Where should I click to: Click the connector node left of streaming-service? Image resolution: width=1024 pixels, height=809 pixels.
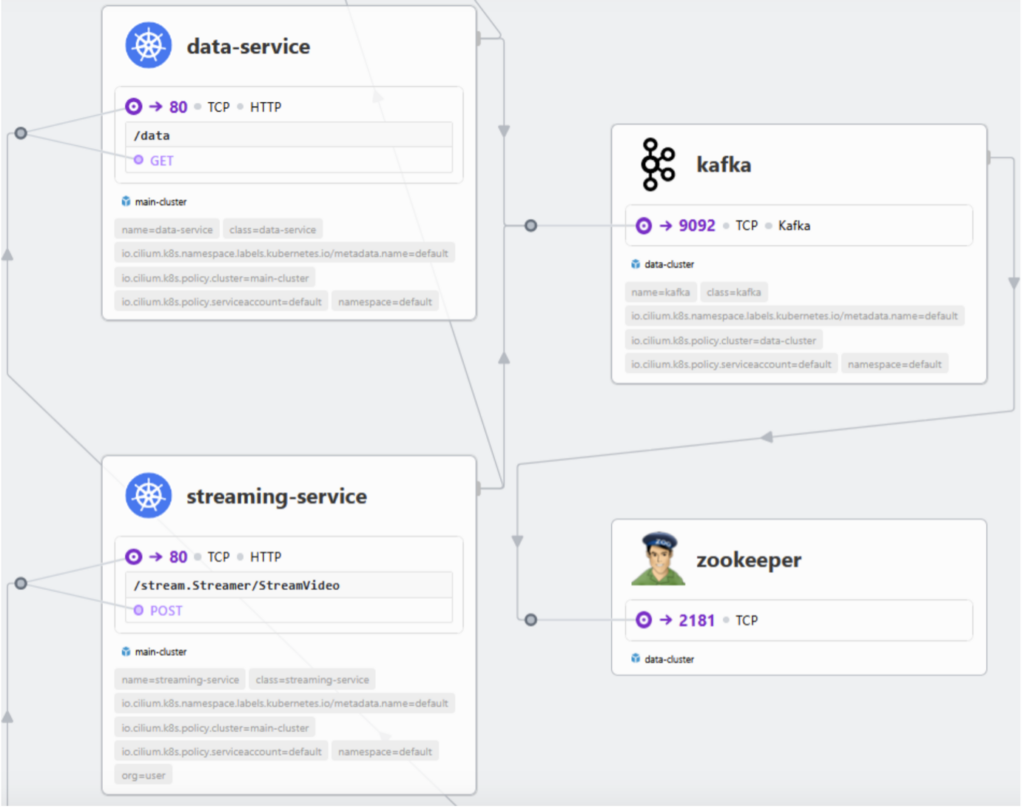(21, 583)
